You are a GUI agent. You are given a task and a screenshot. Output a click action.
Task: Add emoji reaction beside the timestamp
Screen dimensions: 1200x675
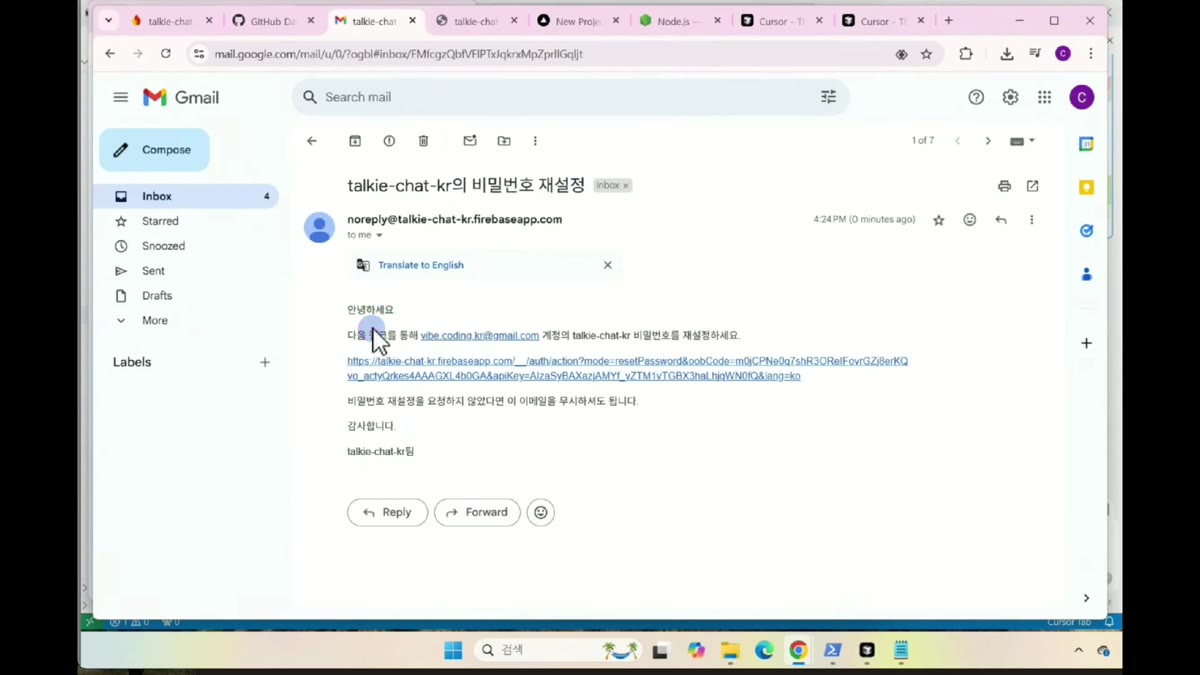tap(970, 220)
